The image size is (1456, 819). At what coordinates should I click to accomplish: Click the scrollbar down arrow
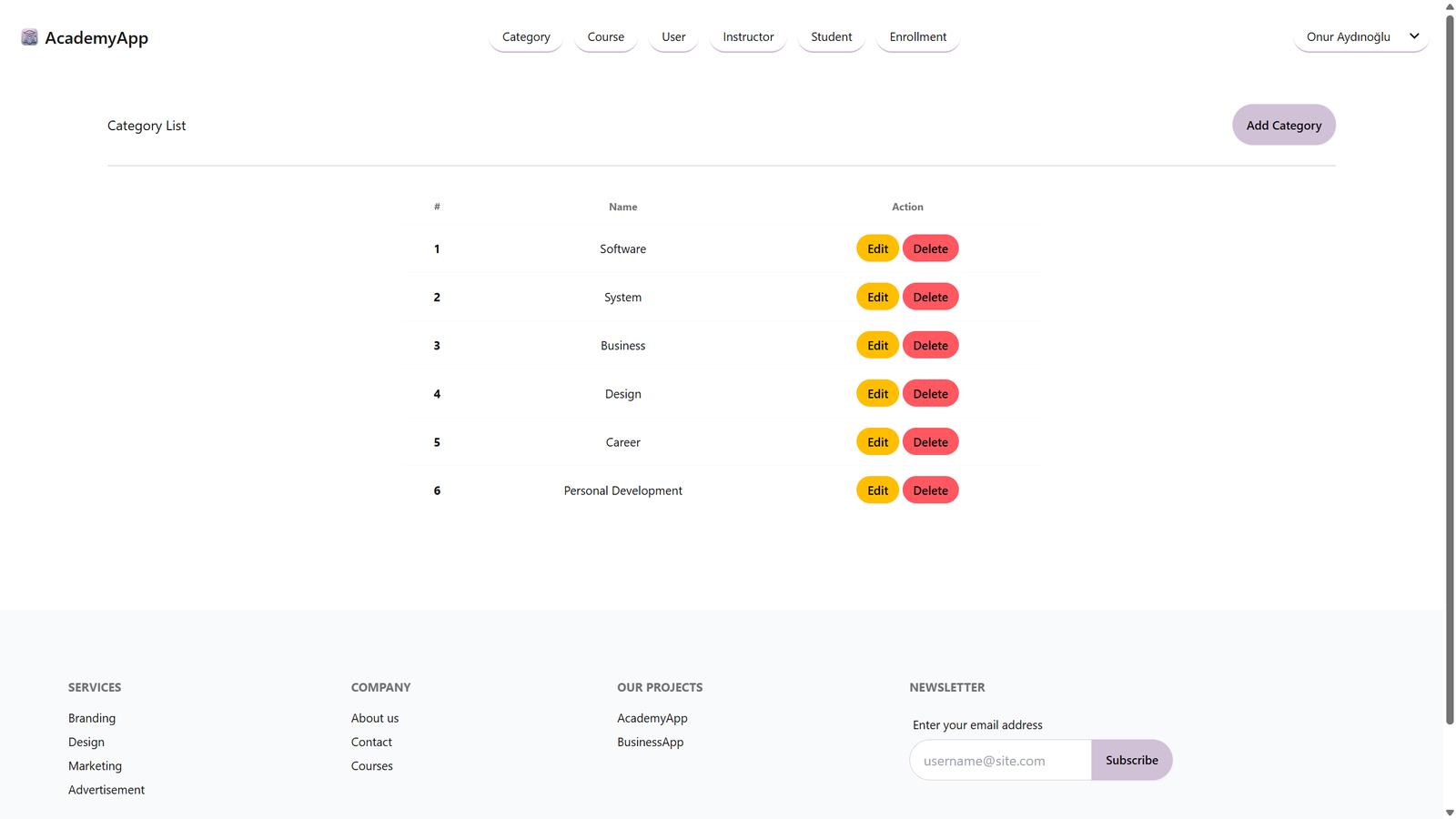click(1450, 812)
